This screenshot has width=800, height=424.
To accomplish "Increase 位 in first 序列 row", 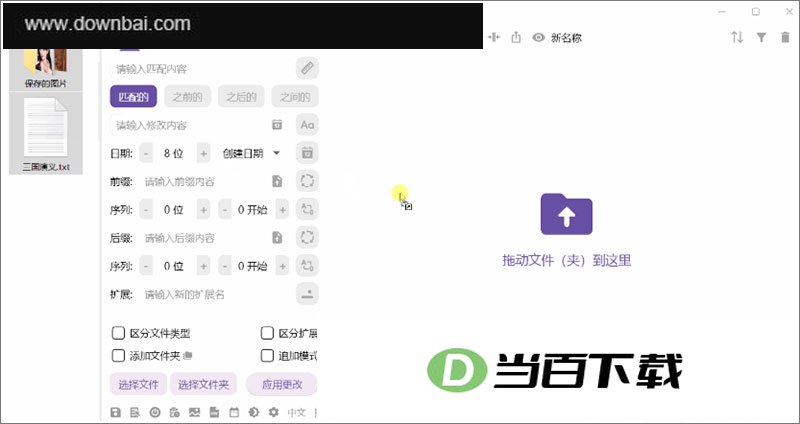I will tap(204, 210).
